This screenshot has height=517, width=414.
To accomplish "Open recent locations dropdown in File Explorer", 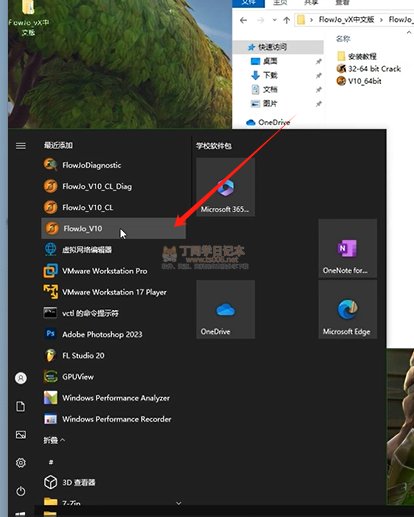I will pyautogui.click(x=274, y=20).
